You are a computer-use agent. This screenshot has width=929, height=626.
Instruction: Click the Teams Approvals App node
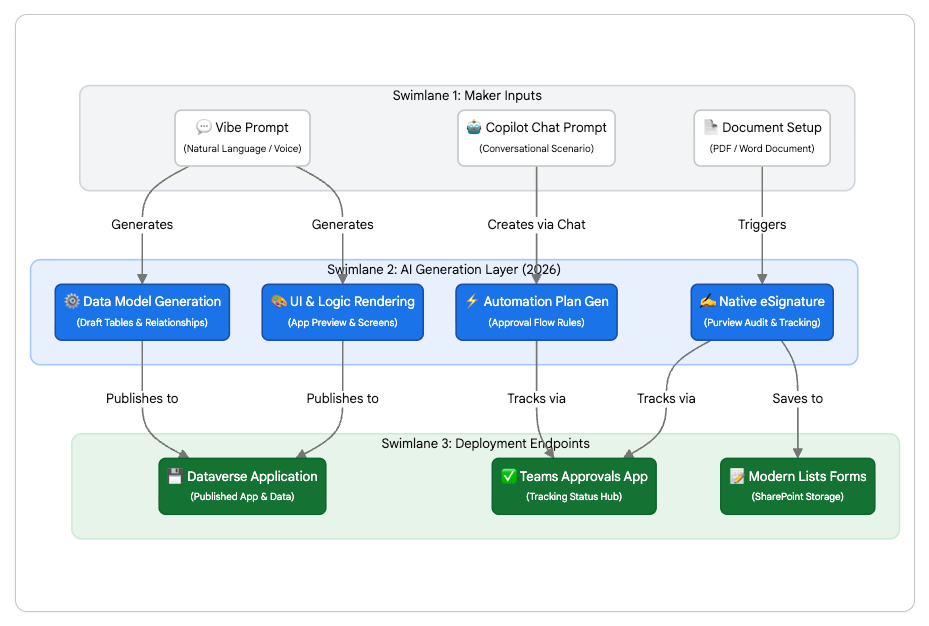[574, 486]
